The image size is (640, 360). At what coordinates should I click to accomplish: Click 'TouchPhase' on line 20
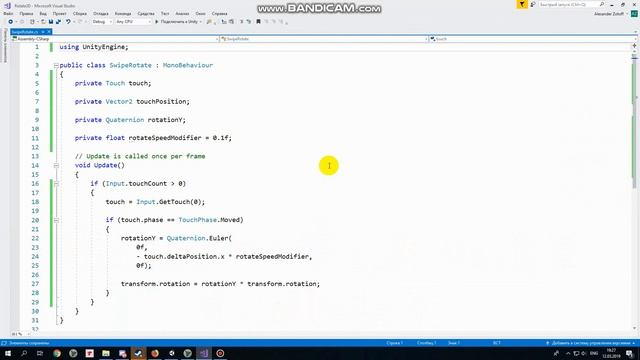[x=198, y=220]
